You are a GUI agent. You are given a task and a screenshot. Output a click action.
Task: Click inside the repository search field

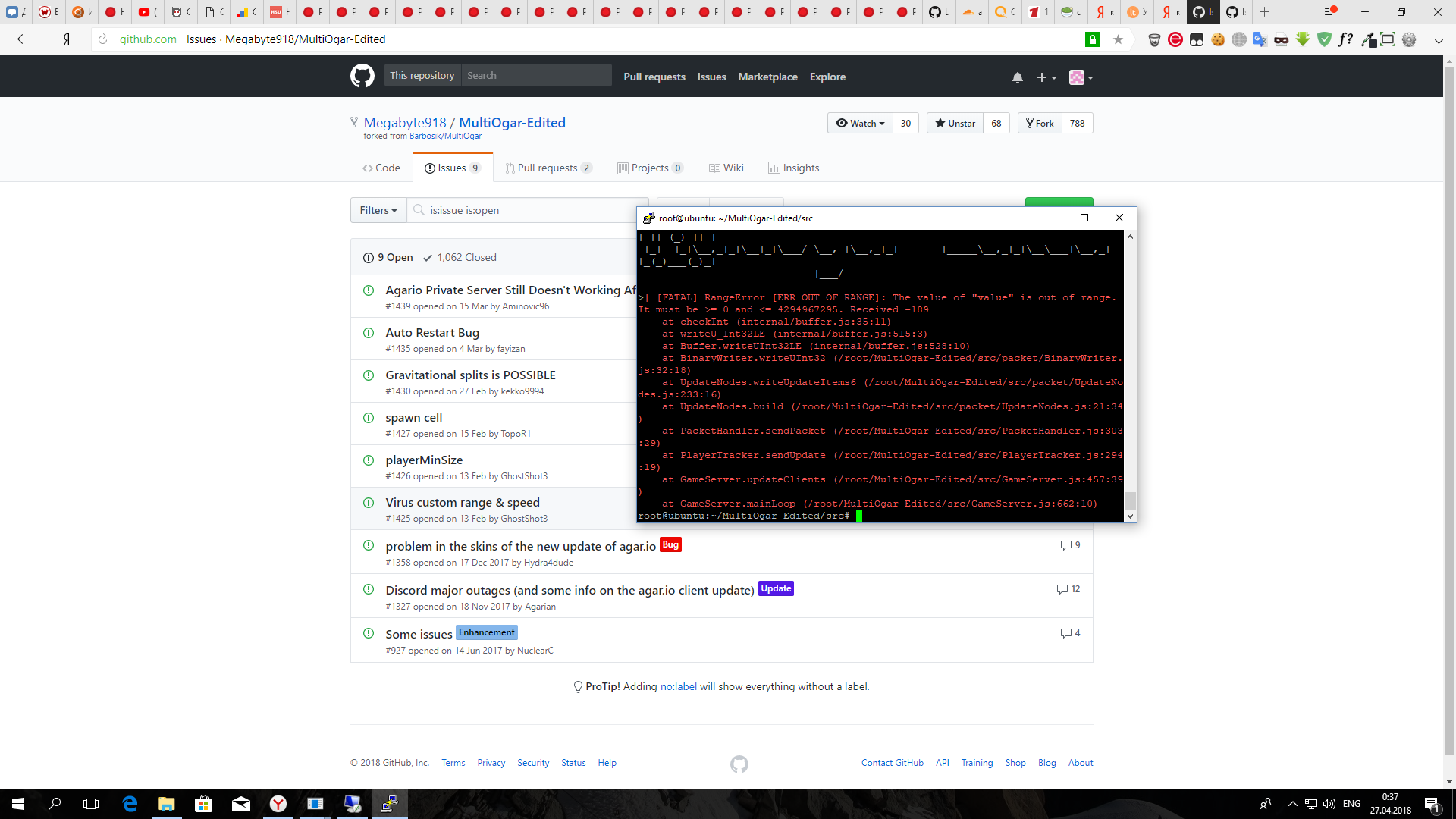(x=537, y=75)
